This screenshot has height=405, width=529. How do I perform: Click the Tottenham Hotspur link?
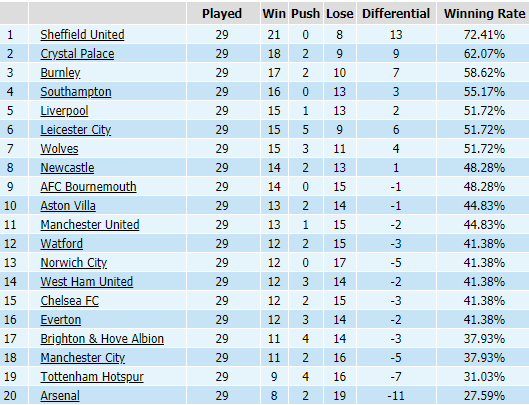[x=92, y=377]
